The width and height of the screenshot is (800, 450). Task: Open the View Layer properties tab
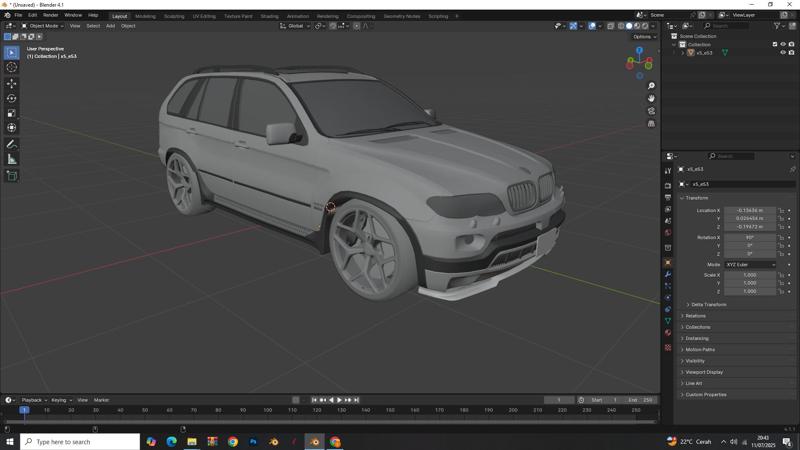coord(668,209)
